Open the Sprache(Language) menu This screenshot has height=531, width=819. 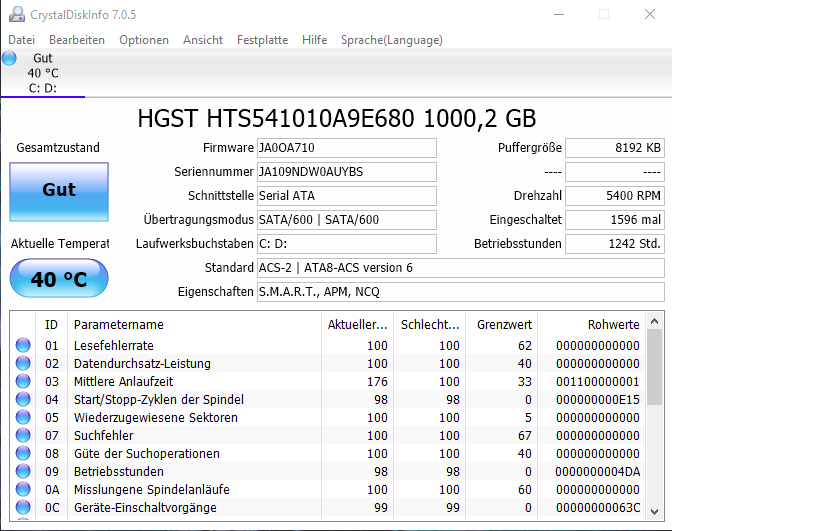[x=392, y=40]
